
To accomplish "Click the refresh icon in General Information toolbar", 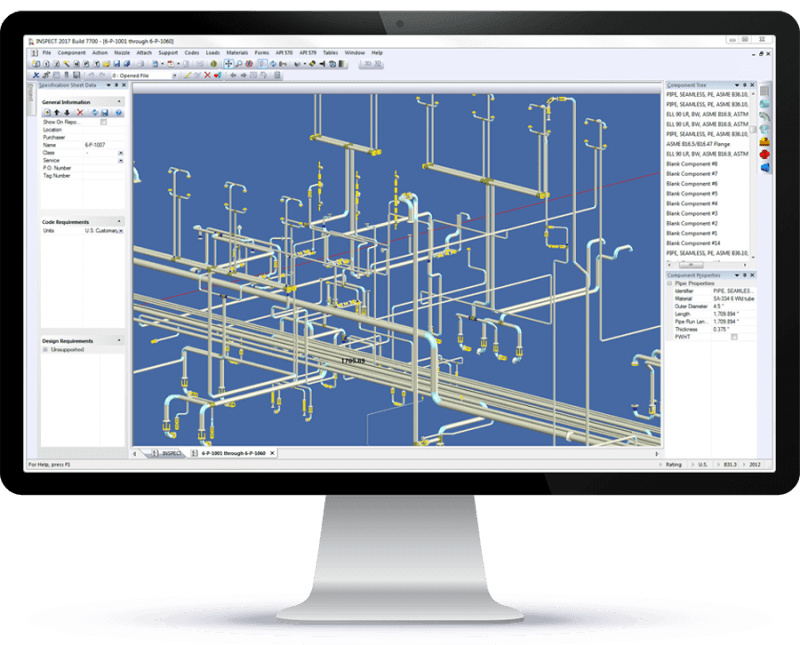I will (94, 112).
